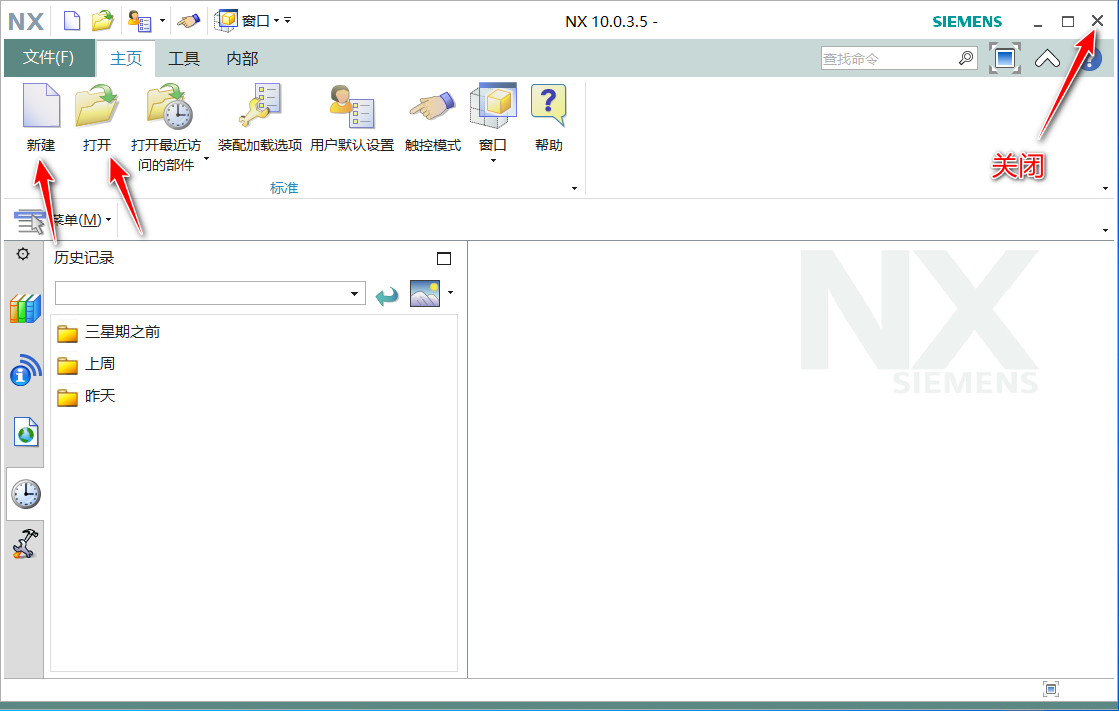The width and height of the screenshot is (1119, 711).
Task: Open the 上周 history folder
Action: pos(86,364)
